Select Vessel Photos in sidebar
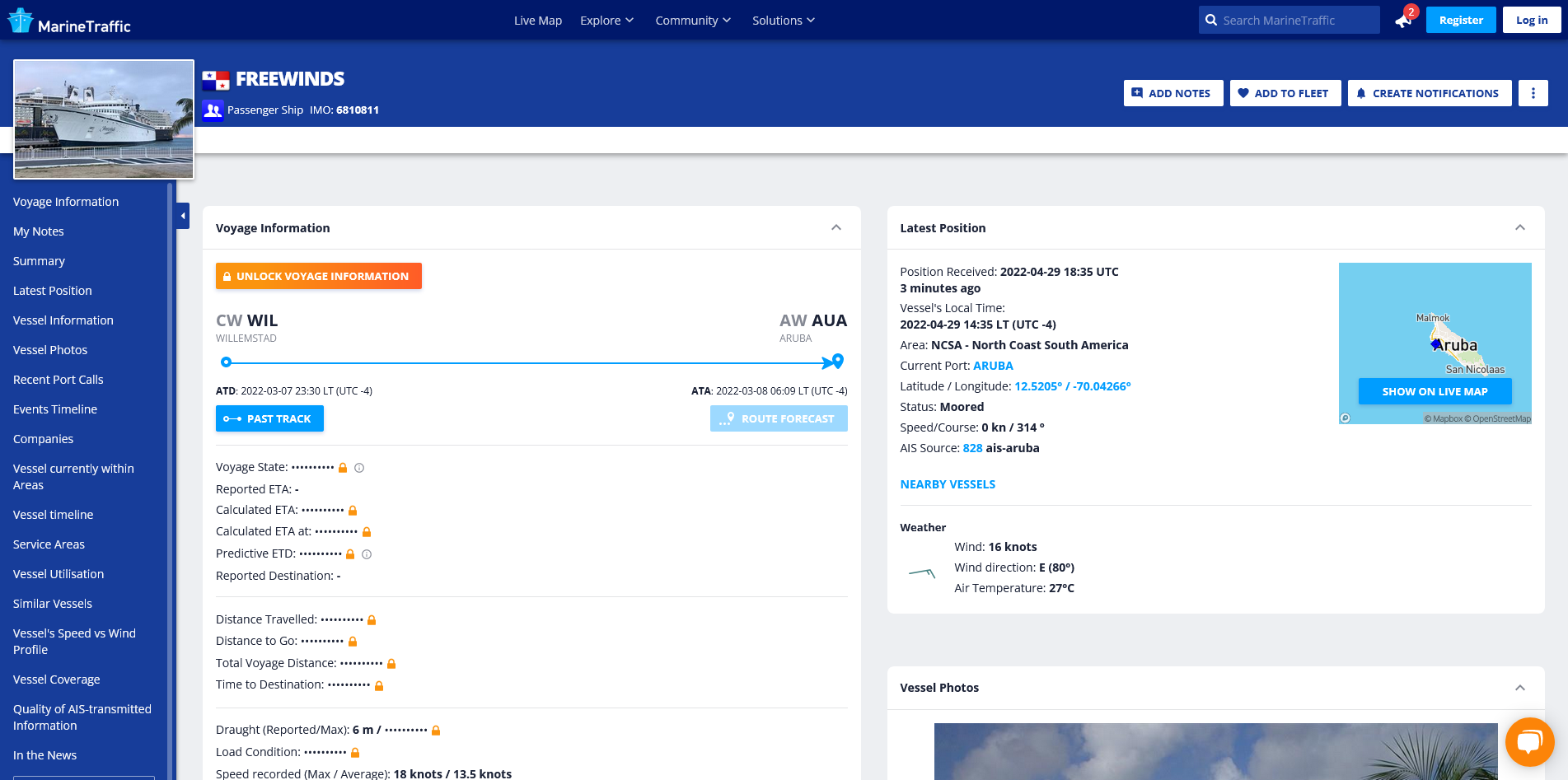The image size is (1568, 780). [50, 350]
